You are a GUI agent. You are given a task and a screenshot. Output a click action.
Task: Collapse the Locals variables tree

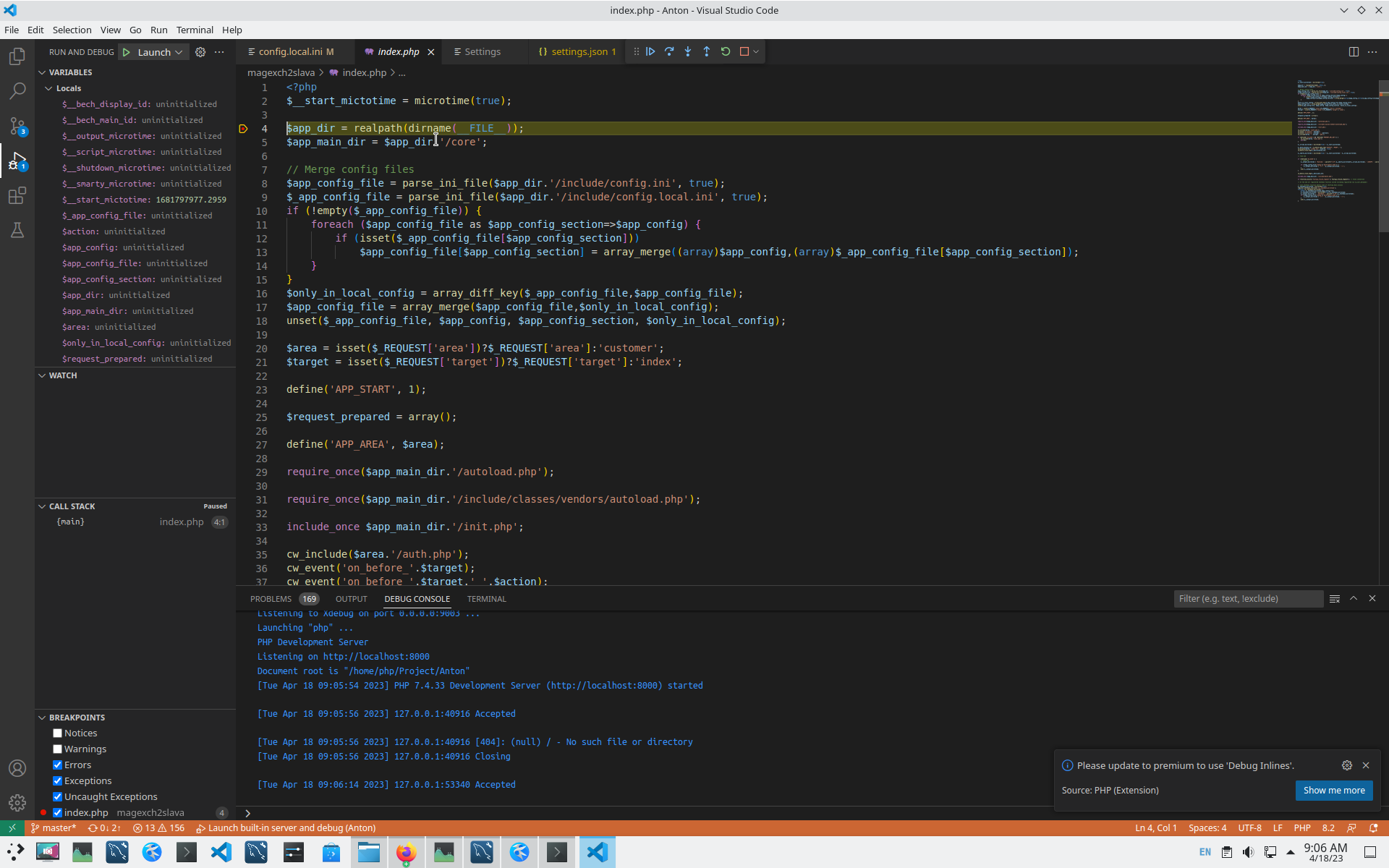click(x=48, y=88)
